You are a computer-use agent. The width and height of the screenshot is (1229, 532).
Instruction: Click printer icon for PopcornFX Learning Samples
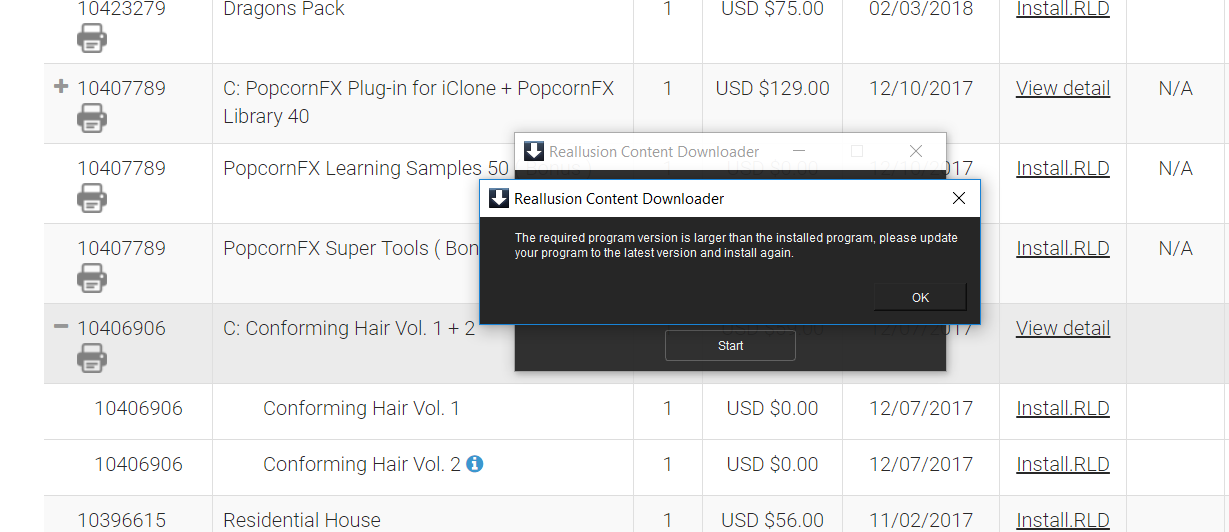coord(91,199)
